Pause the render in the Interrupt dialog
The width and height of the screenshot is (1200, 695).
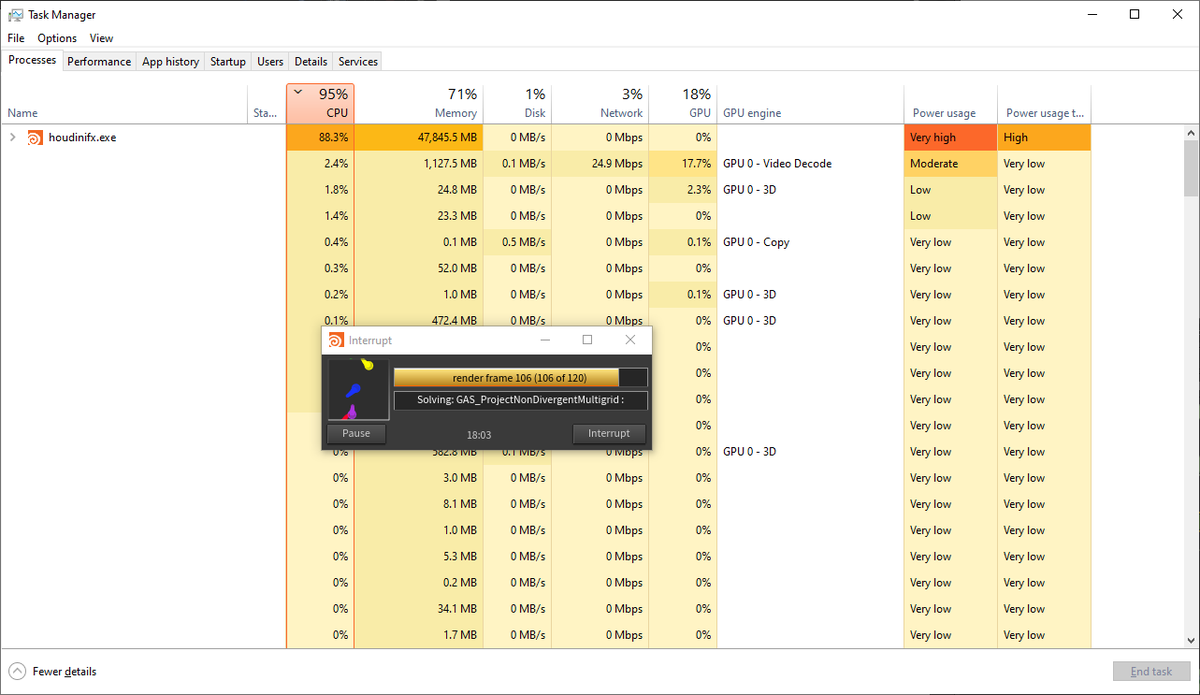pyautogui.click(x=356, y=433)
